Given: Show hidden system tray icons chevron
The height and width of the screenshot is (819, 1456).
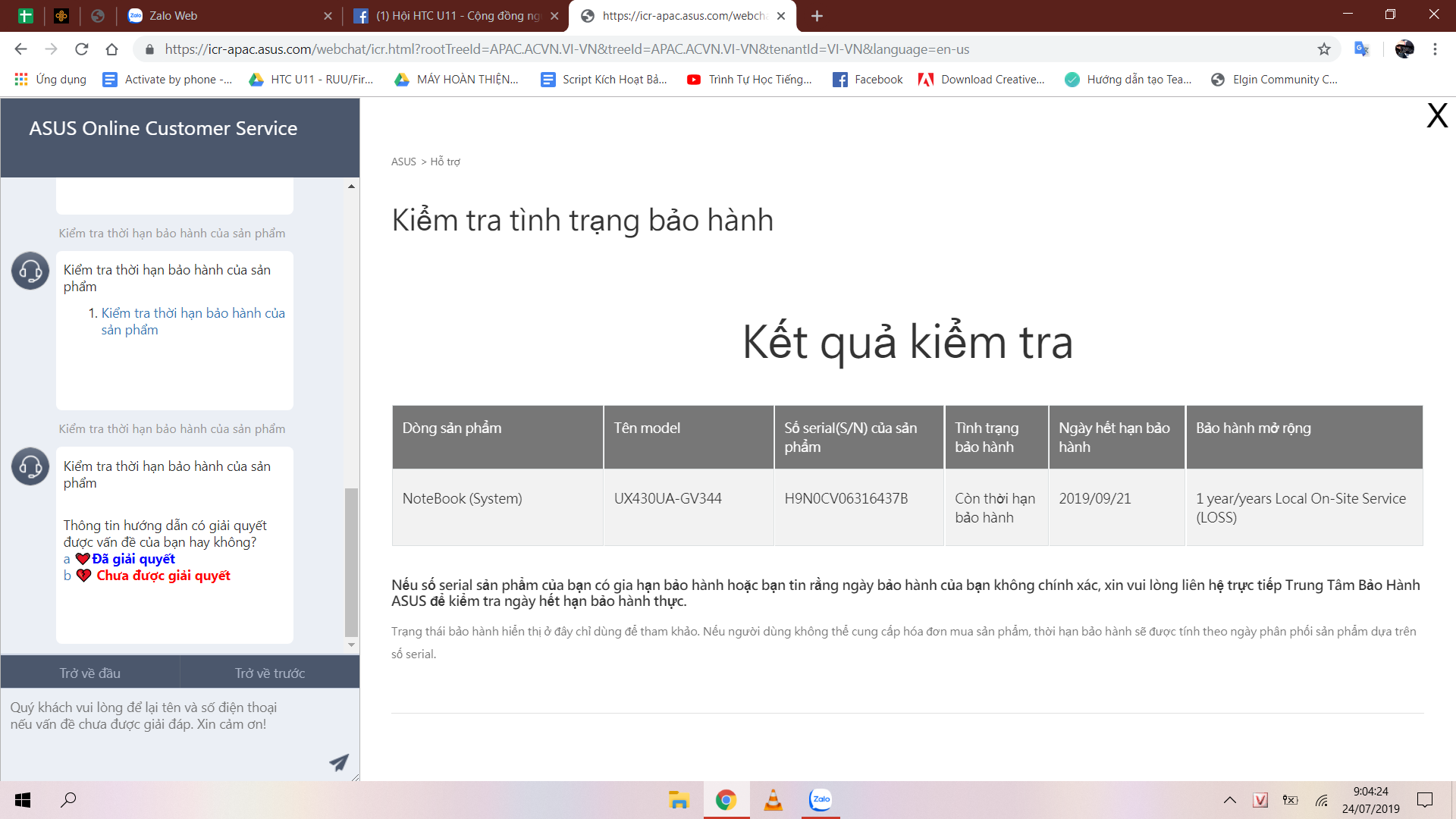Looking at the screenshot, I should pos(1230,800).
